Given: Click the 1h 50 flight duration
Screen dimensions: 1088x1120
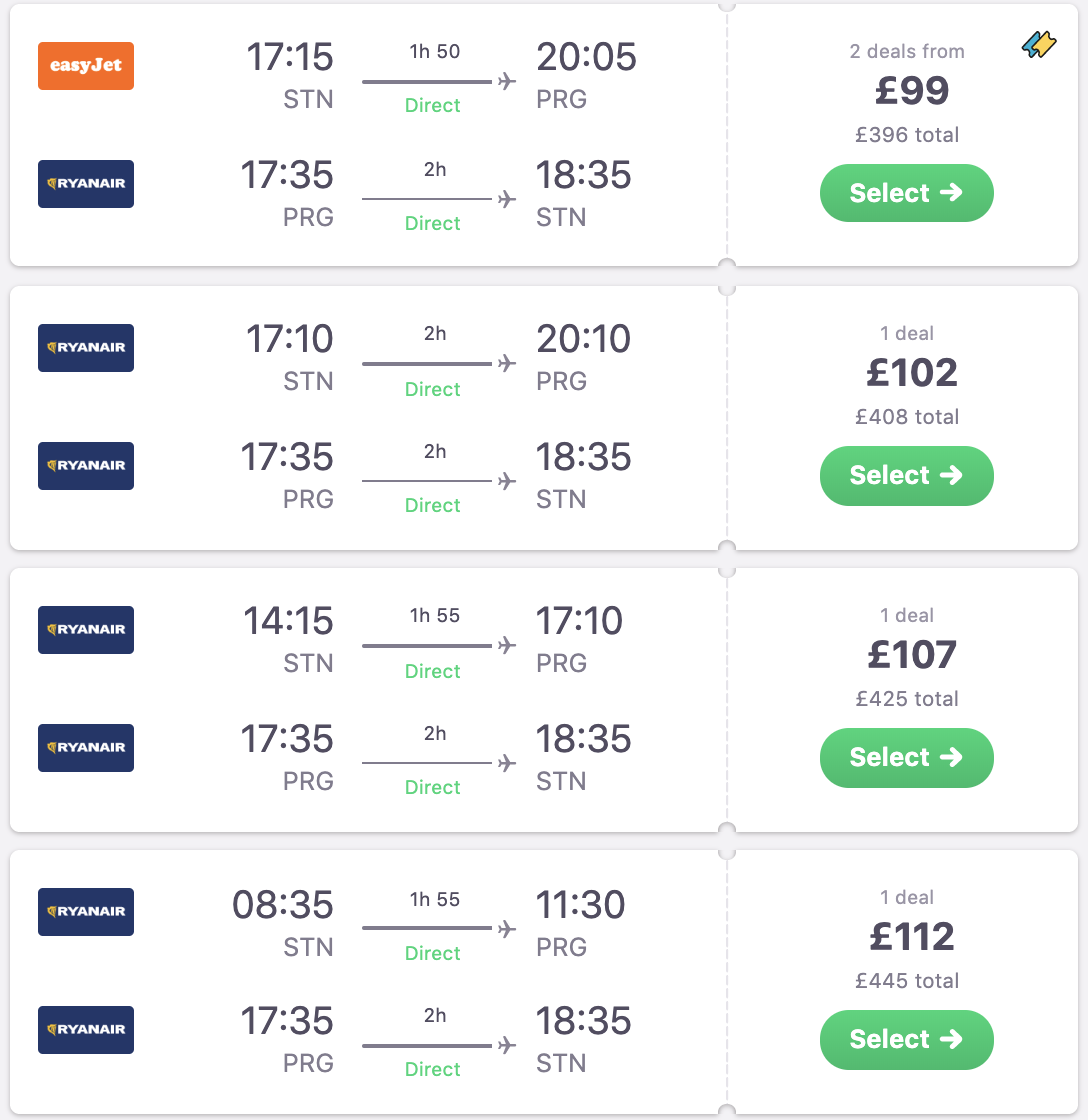Looking at the screenshot, I should pyautogui.click(x=435, y=52).
